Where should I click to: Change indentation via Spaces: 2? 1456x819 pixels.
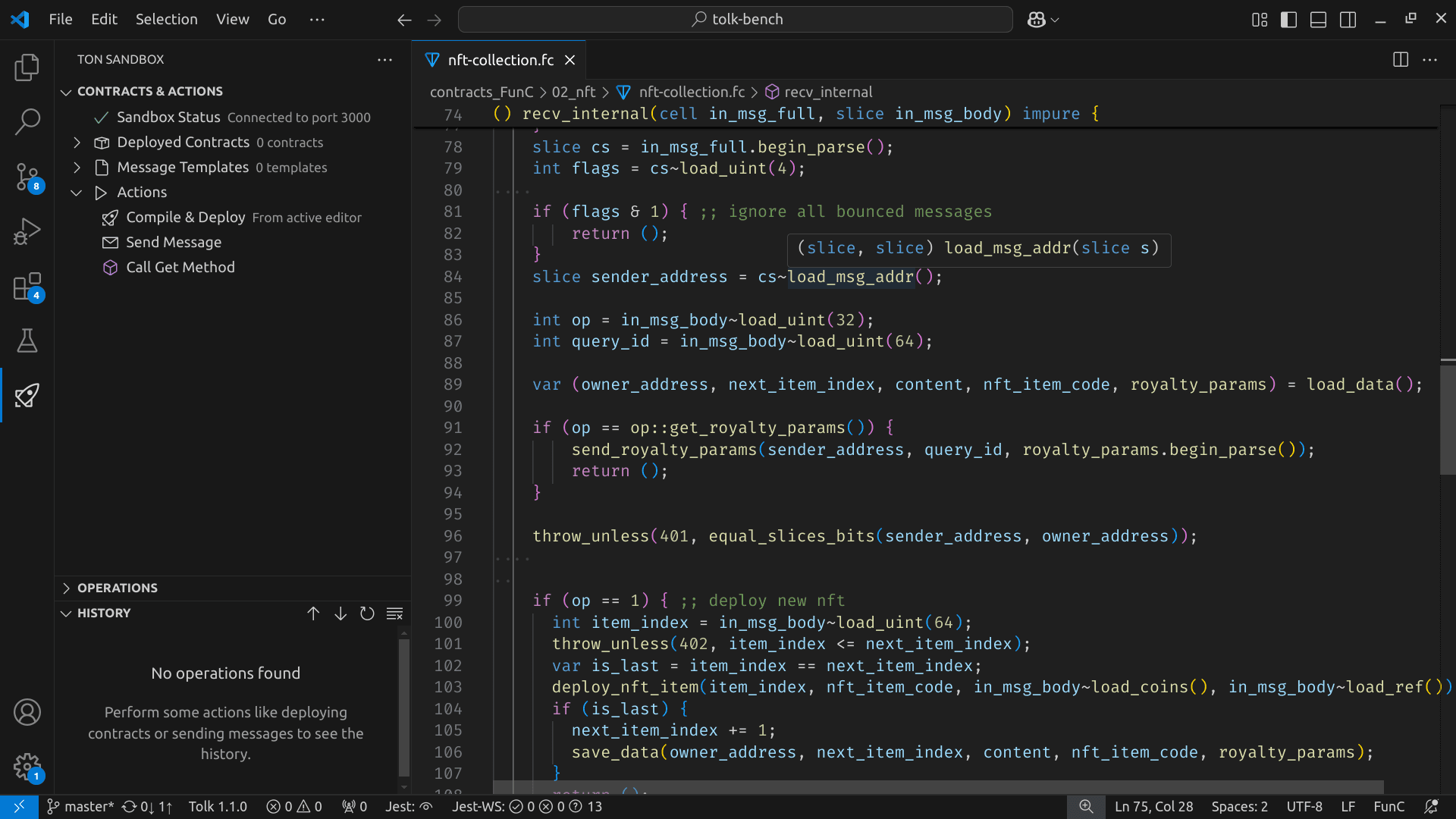pyautogui.click(x=1239, y=807)
